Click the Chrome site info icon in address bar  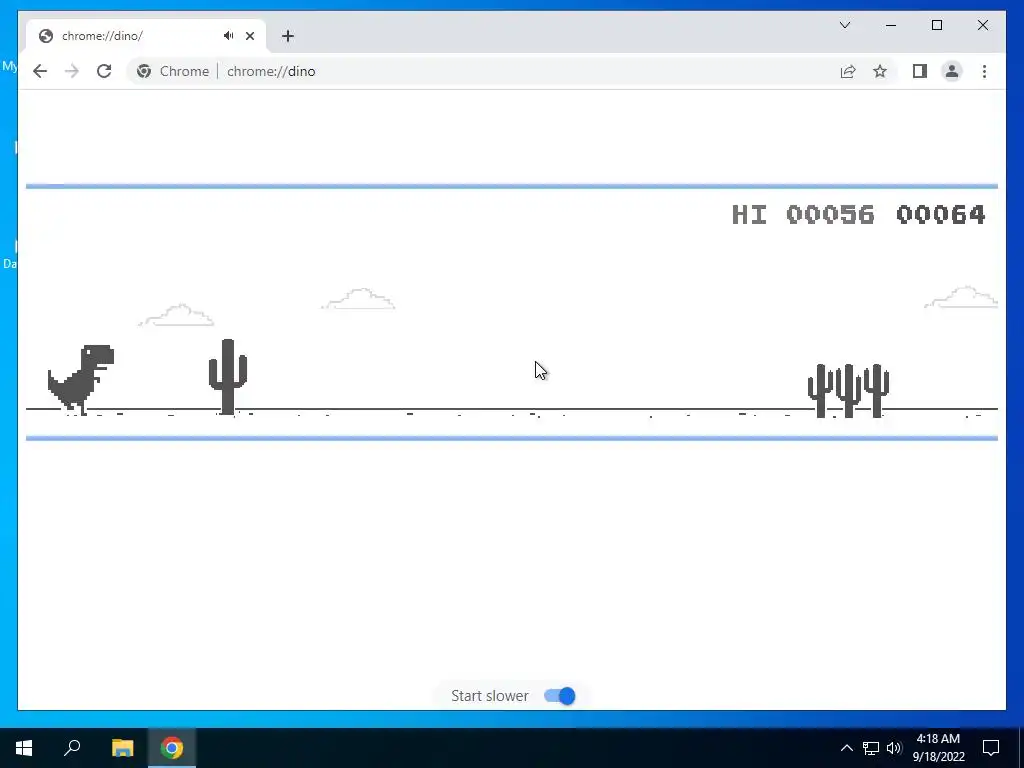click(x=144, y=71)
